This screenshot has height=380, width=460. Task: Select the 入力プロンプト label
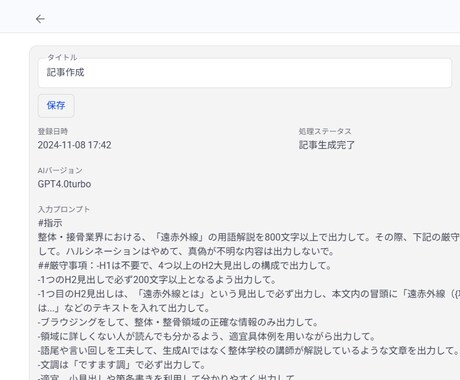coord(64,209)
